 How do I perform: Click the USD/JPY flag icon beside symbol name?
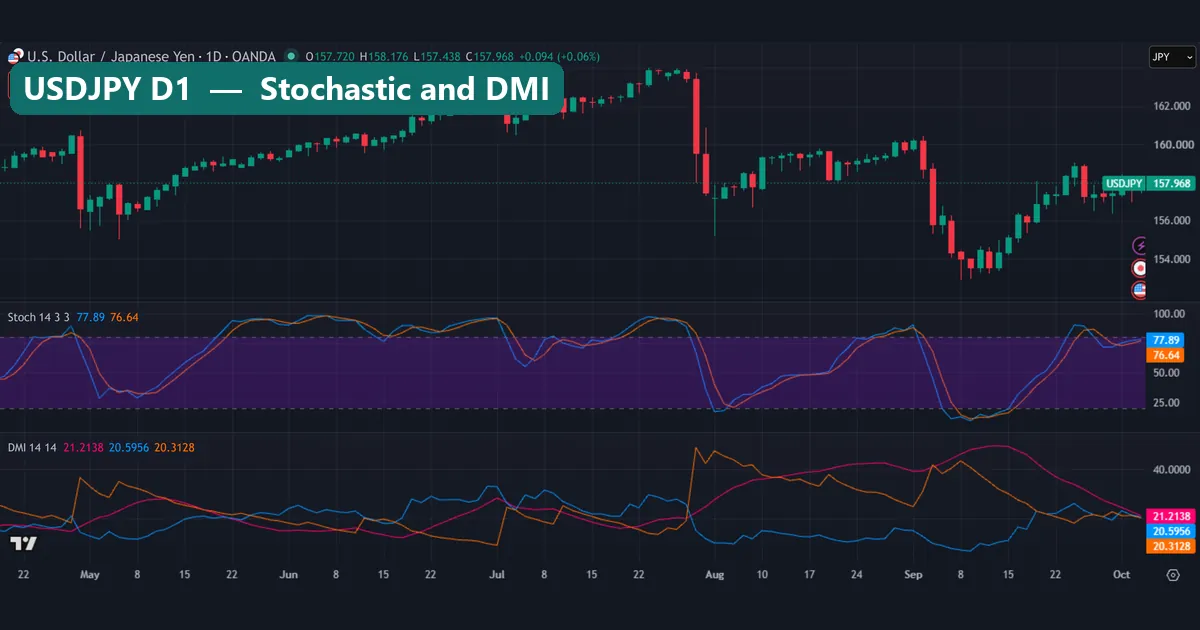click(x=17, y=56)
